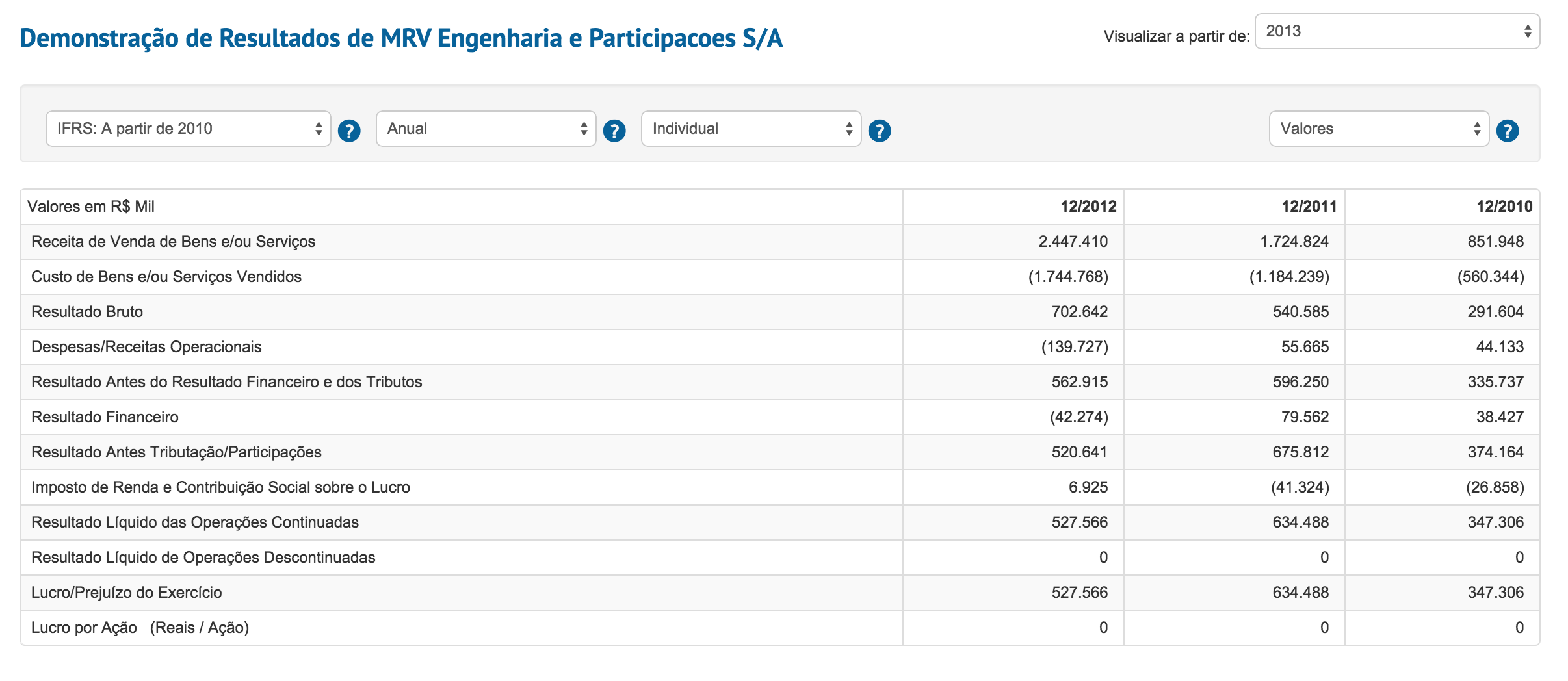This screenshot has width=1568, height=681.
Task: Select row 'Resultado Líquido de Operações Descontinuadas'
Action: [x=780, y=558]
